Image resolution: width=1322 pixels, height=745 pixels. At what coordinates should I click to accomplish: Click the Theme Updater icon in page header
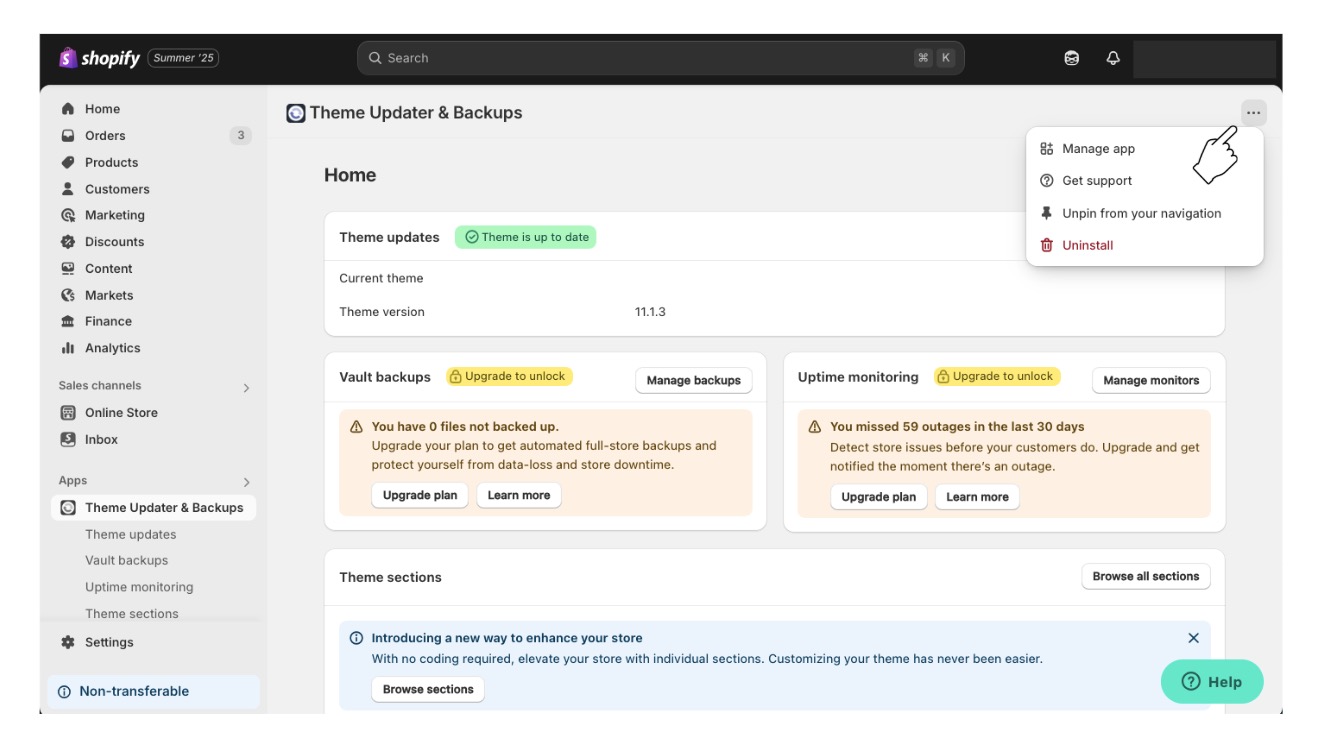[295, 113]
